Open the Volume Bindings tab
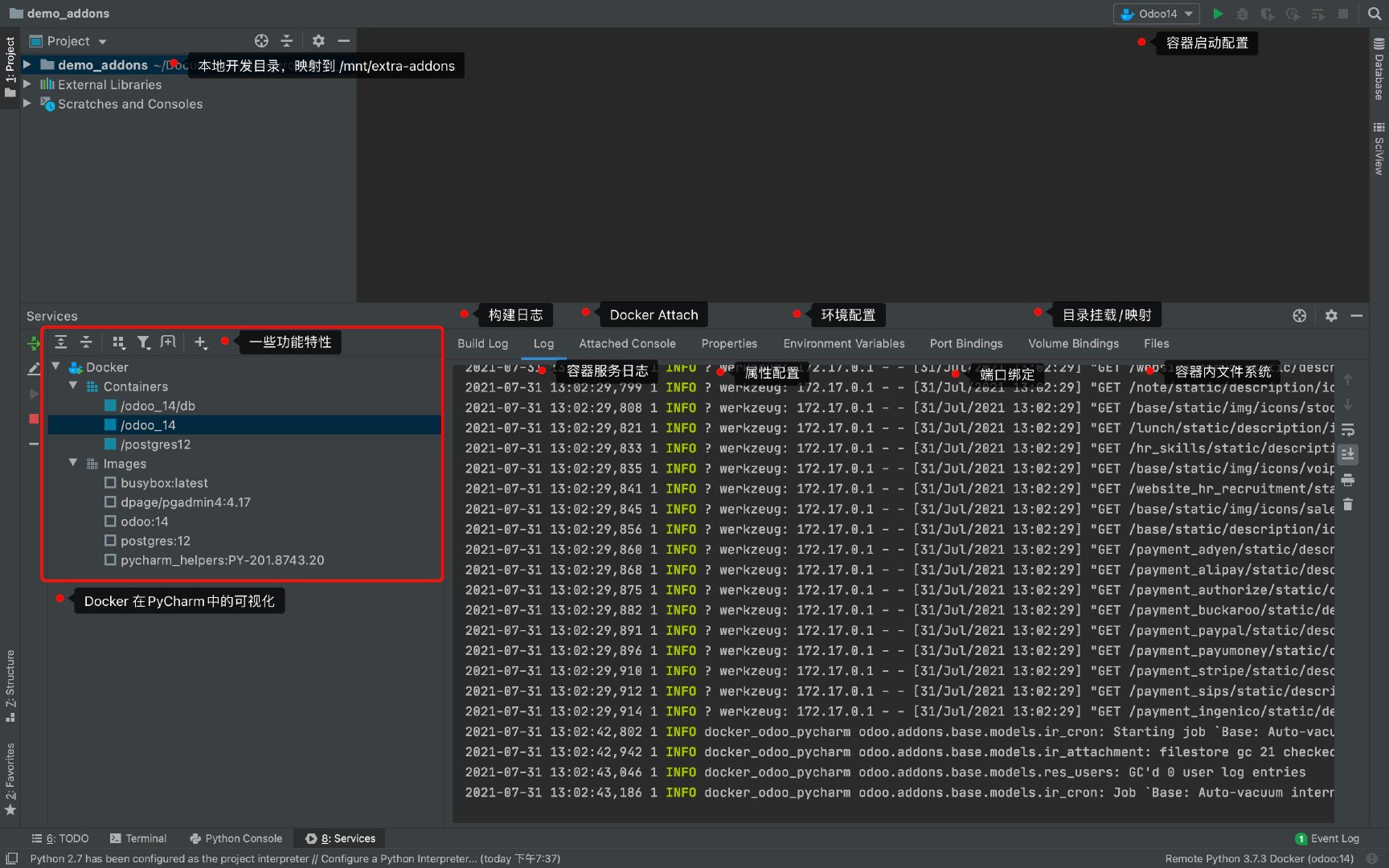Screen dimensions: 1389x868 pos(1073,344)
